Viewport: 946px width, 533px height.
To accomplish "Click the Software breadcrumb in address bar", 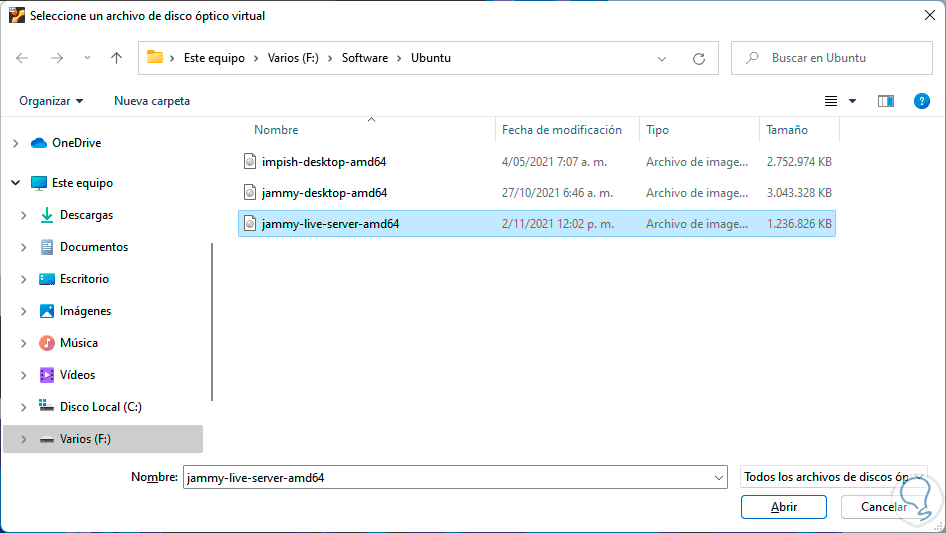I will [x=365, y=58].
